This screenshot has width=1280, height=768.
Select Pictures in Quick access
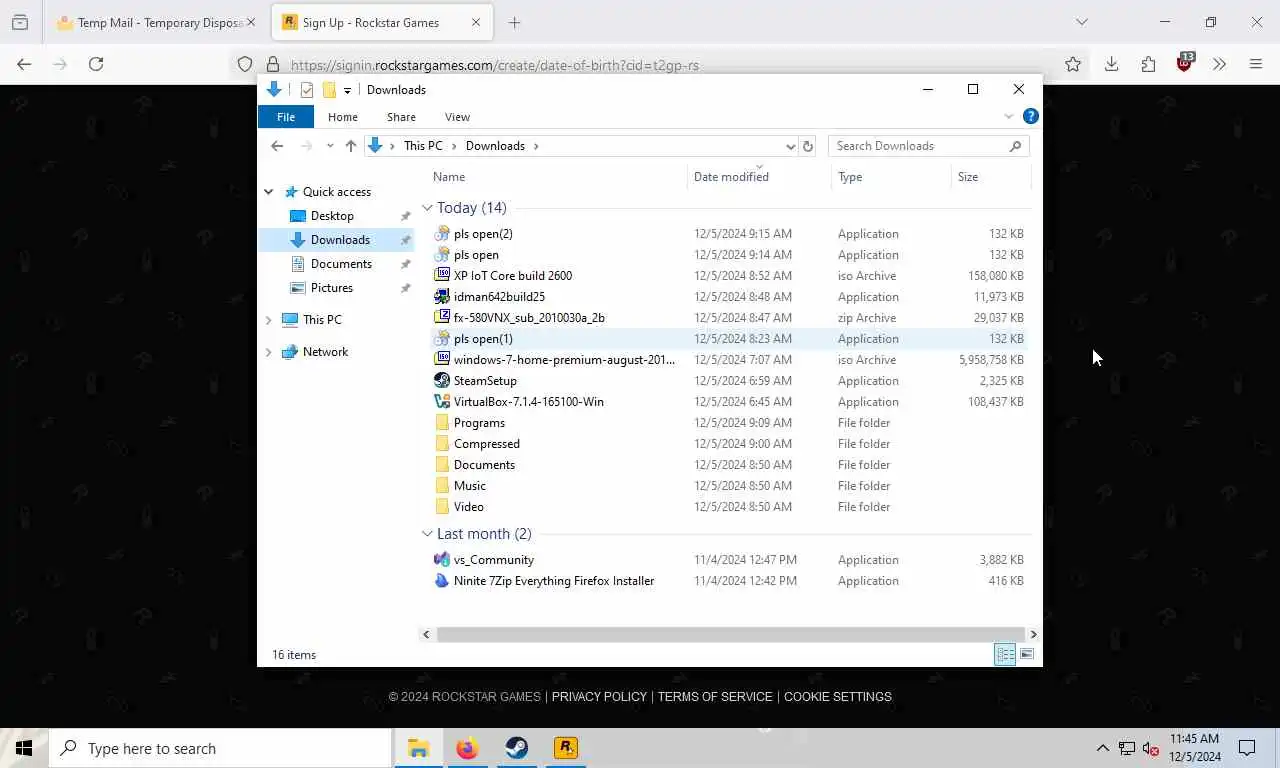point(331,288)
